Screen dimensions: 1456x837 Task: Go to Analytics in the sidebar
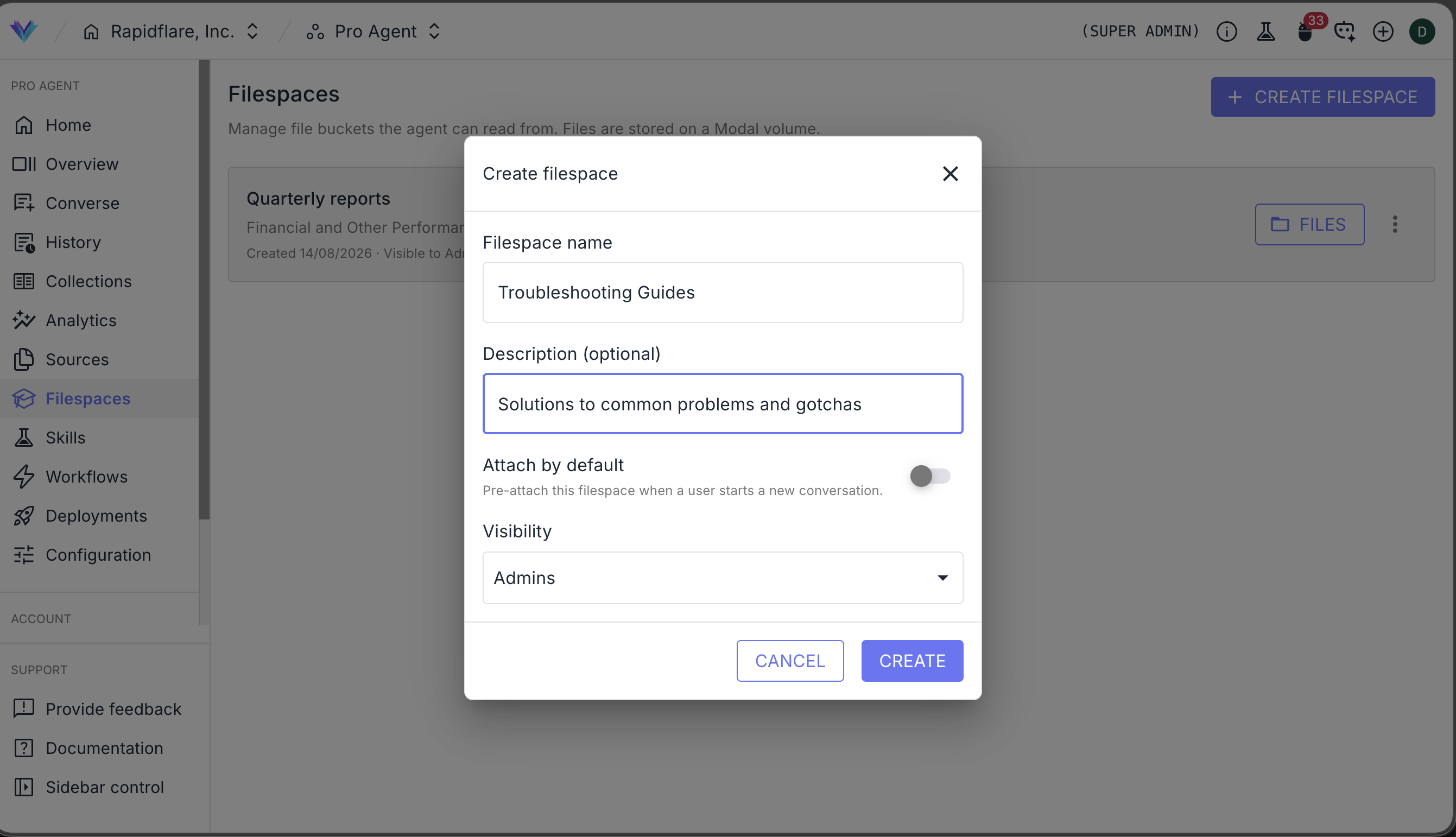click(x=81, y=320)
